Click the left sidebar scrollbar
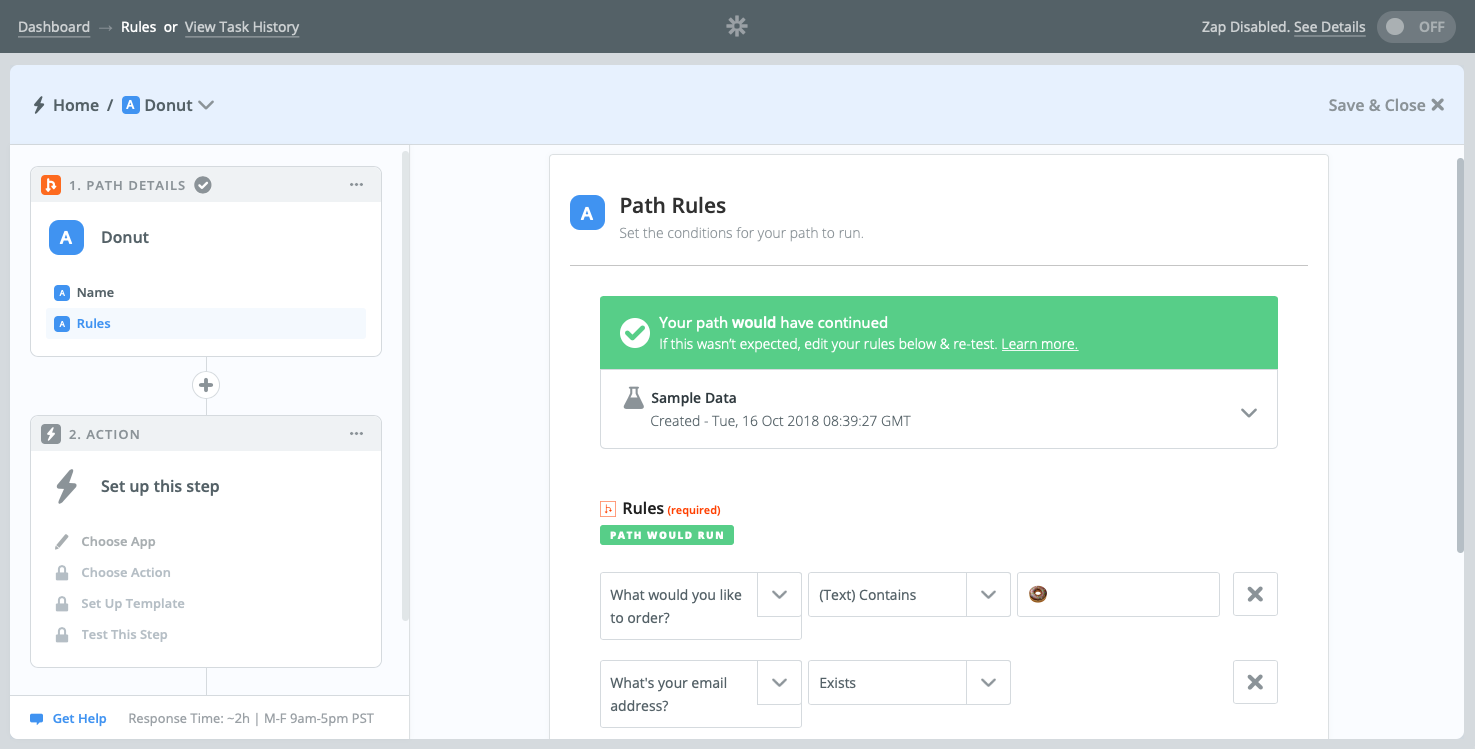 [405, 385]
